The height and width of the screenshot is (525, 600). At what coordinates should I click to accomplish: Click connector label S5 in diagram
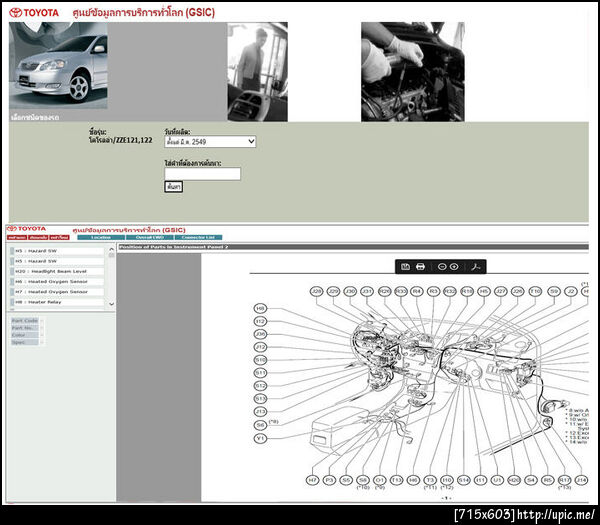tap(346, 480)
